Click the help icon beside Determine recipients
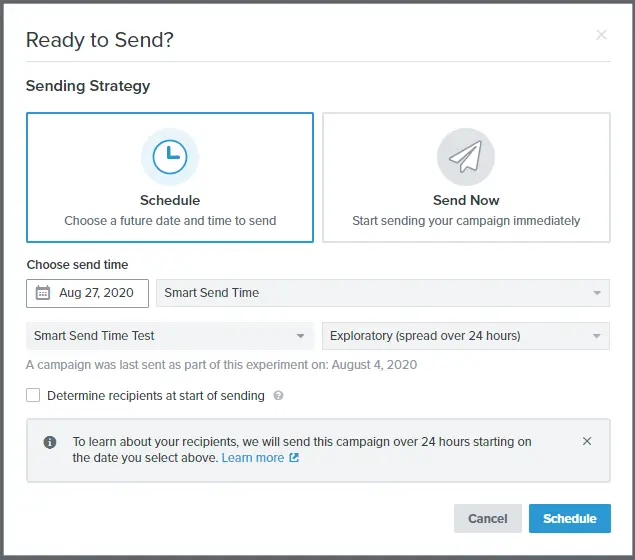The image size is (635, 560). [279, 396]
